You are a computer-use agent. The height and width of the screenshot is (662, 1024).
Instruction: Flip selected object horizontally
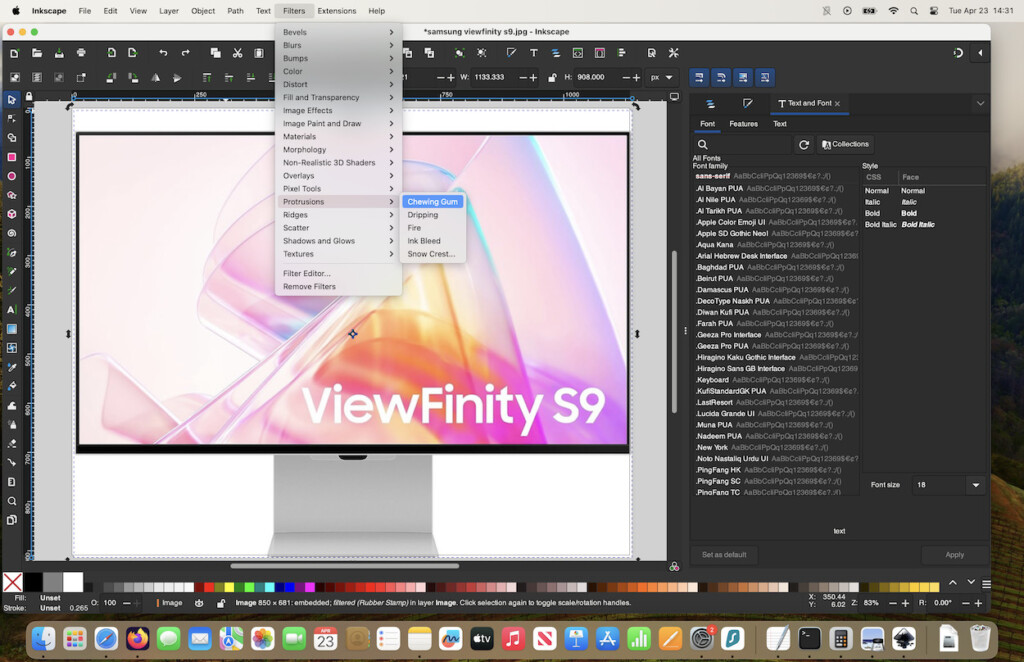pos(155,78)
